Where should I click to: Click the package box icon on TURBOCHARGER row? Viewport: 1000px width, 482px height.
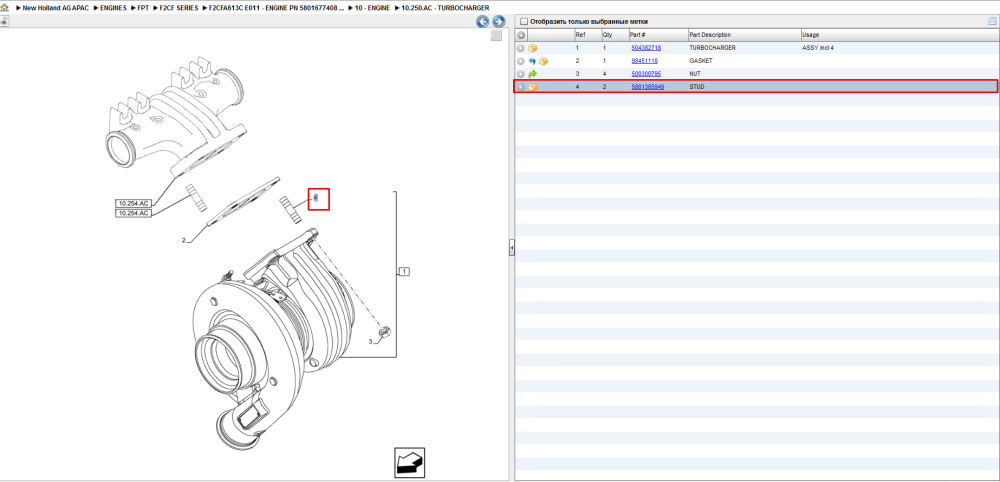pyautogui.click(x=533, y=48)
